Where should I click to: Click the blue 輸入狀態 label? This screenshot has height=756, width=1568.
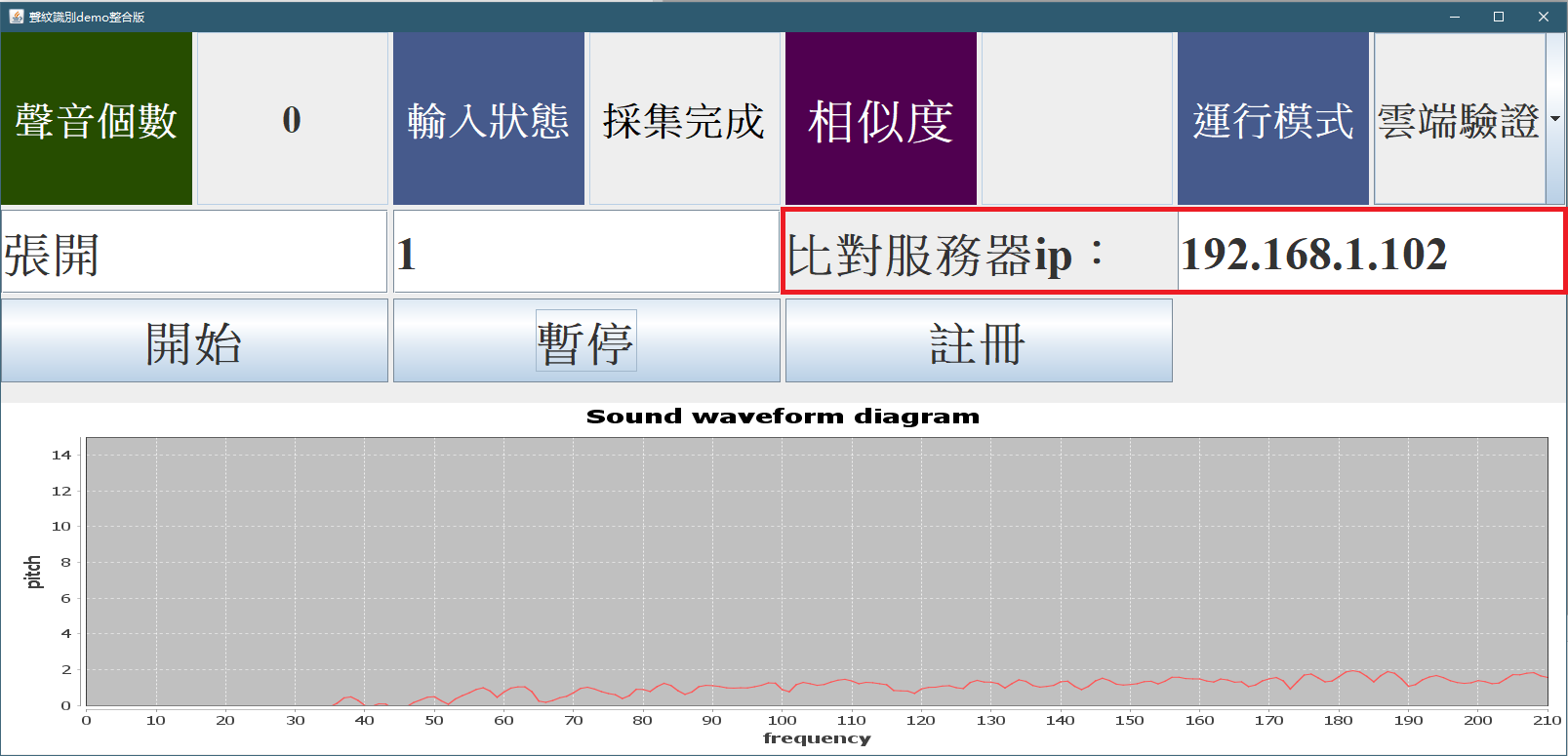pos(488,119)
